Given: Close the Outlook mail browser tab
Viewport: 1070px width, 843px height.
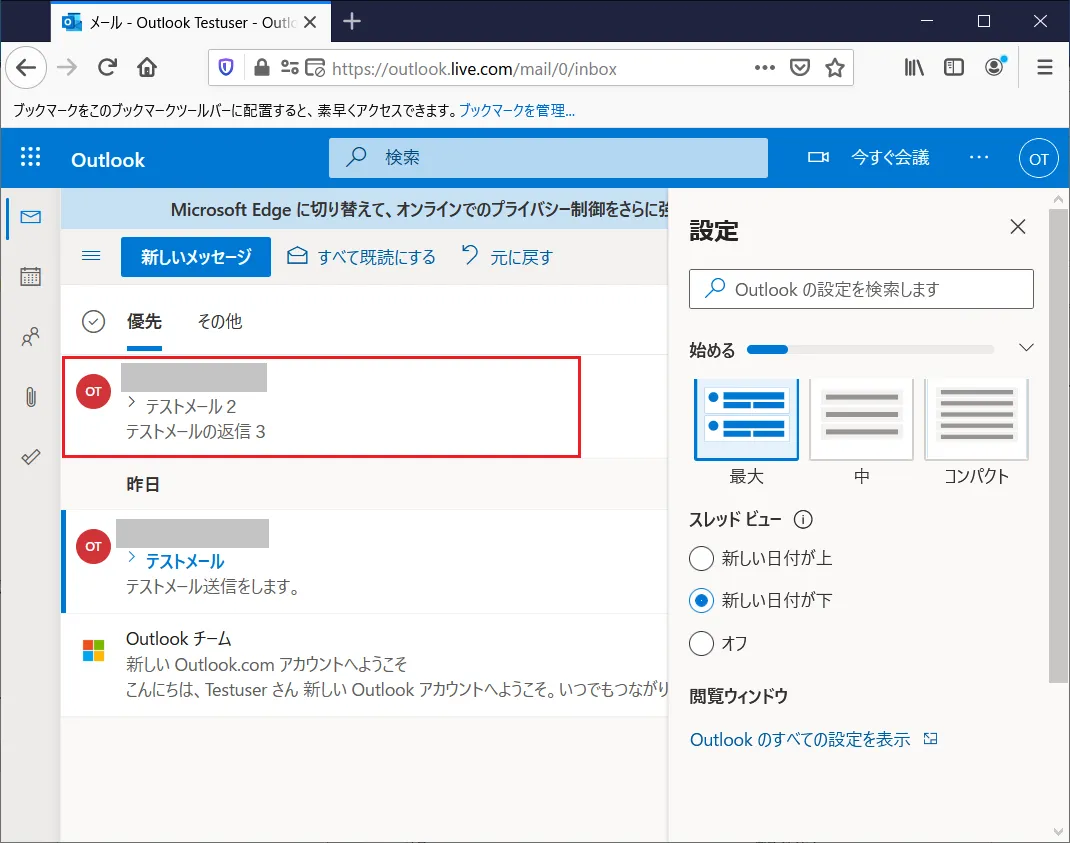Looking at the screenshot, I should pos(310,23).
